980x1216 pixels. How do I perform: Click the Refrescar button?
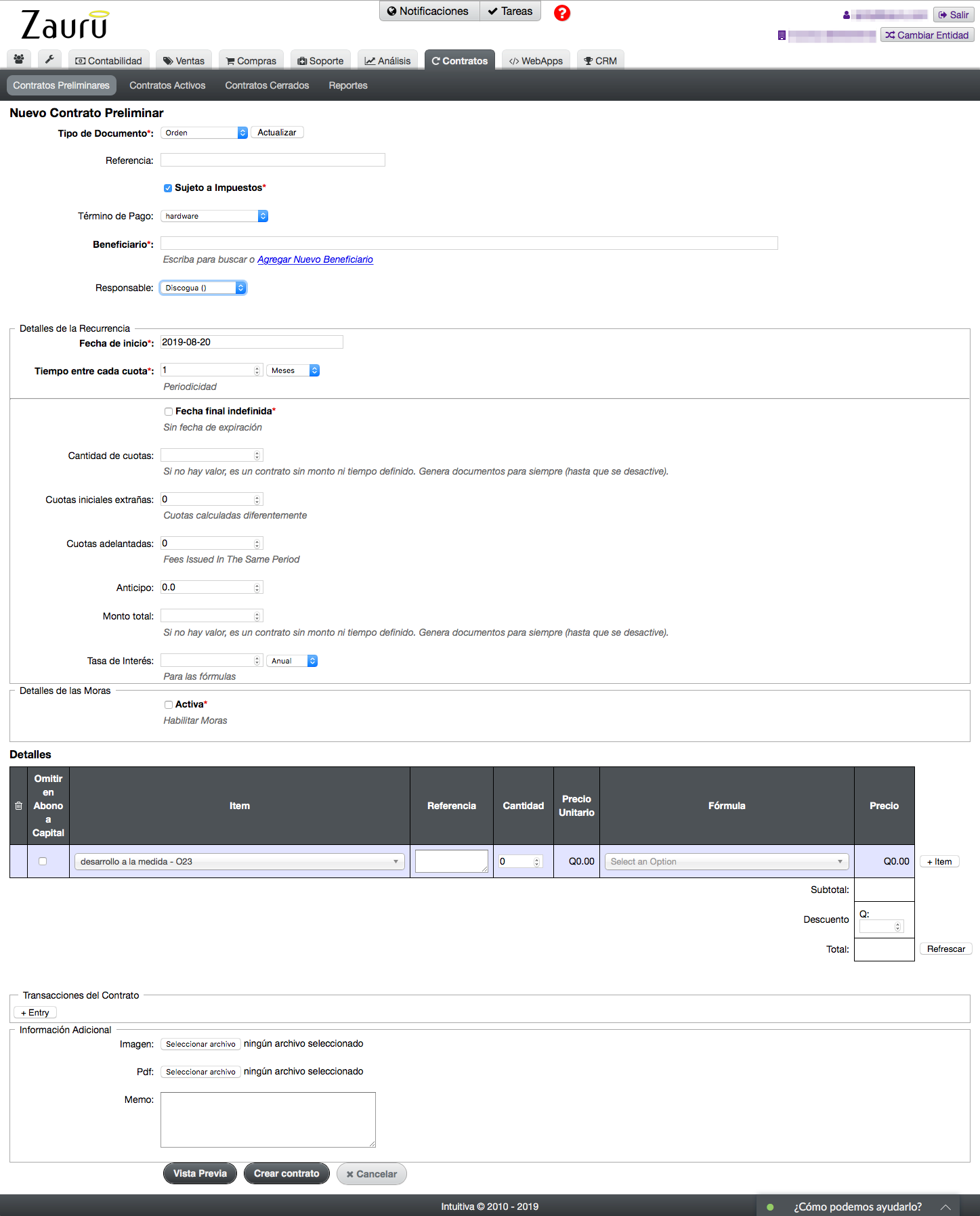tap(945, 949)
